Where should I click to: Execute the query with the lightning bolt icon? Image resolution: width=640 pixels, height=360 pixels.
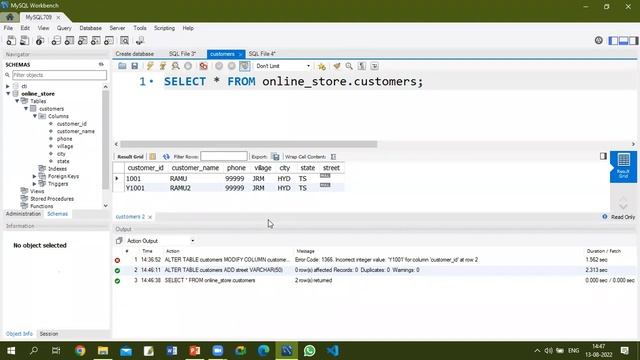coord(150,66)
